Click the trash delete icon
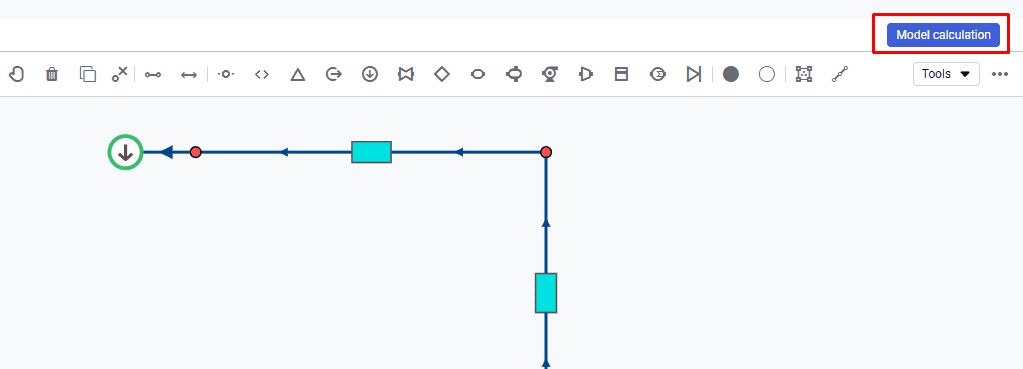The image size is (1023, 369). [52, 74]
